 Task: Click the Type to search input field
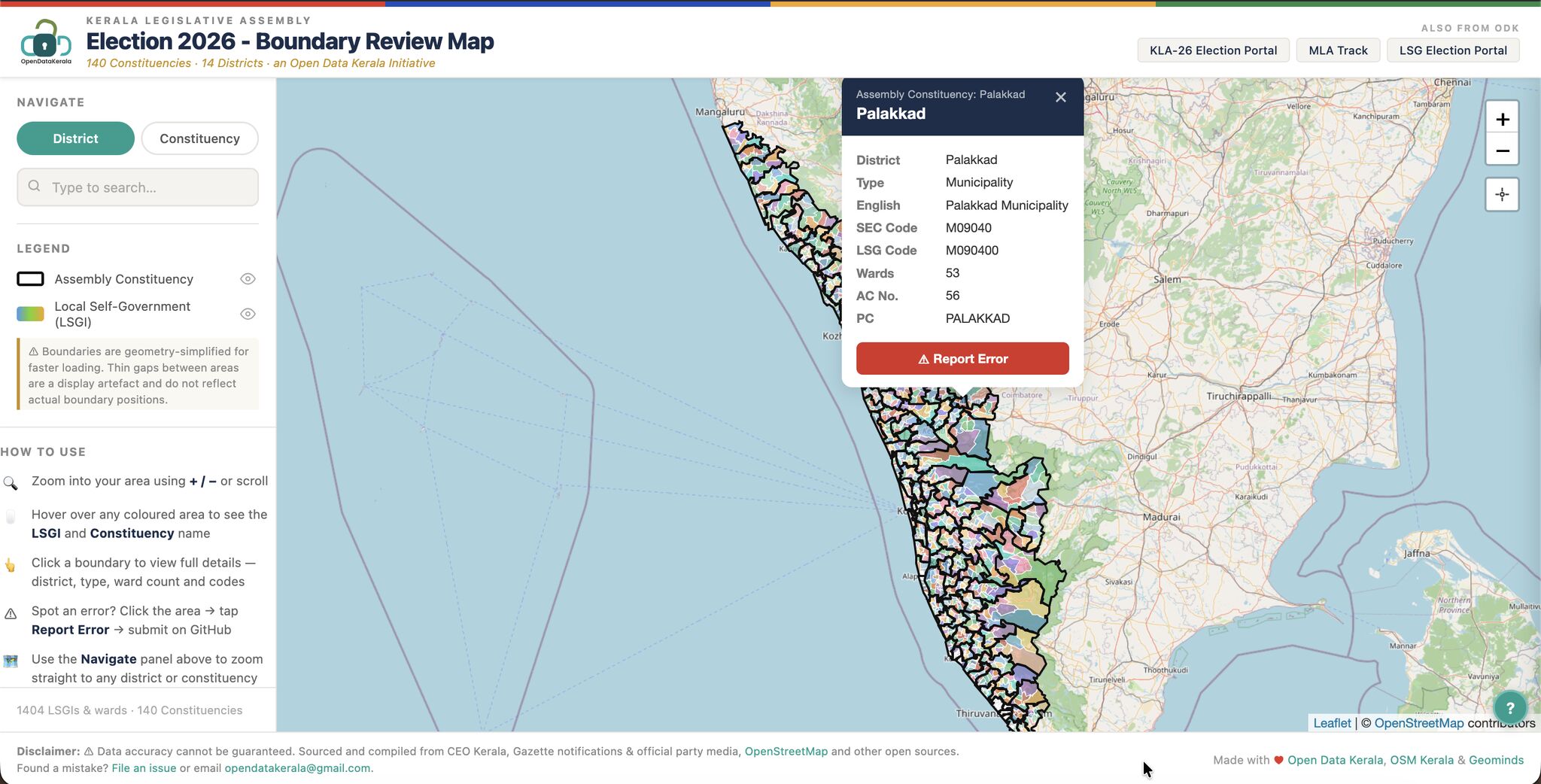tap(138, 187)
